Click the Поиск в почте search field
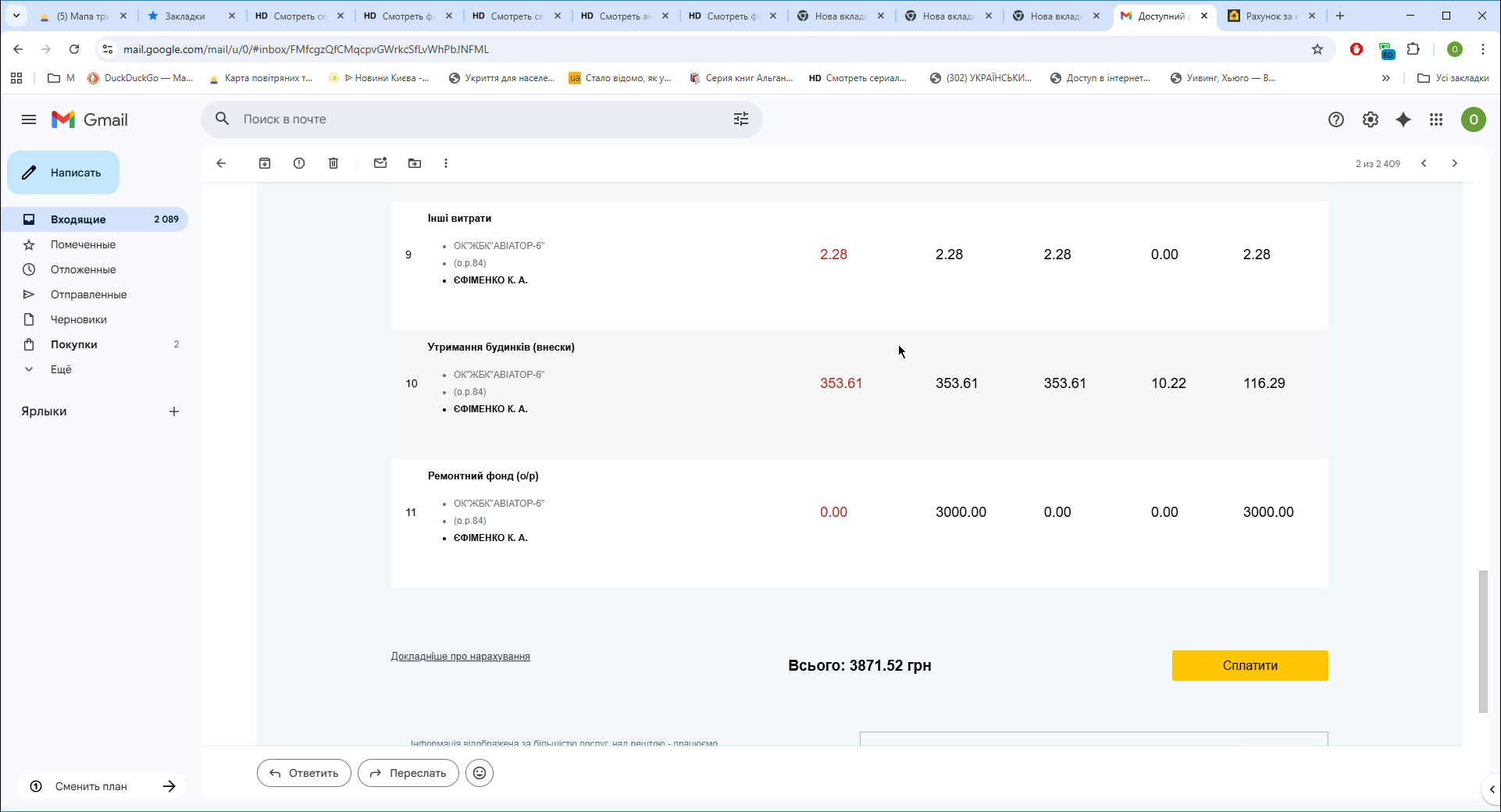The width and height of the screenshot is (1501, 812). click(x=469, y=119)
